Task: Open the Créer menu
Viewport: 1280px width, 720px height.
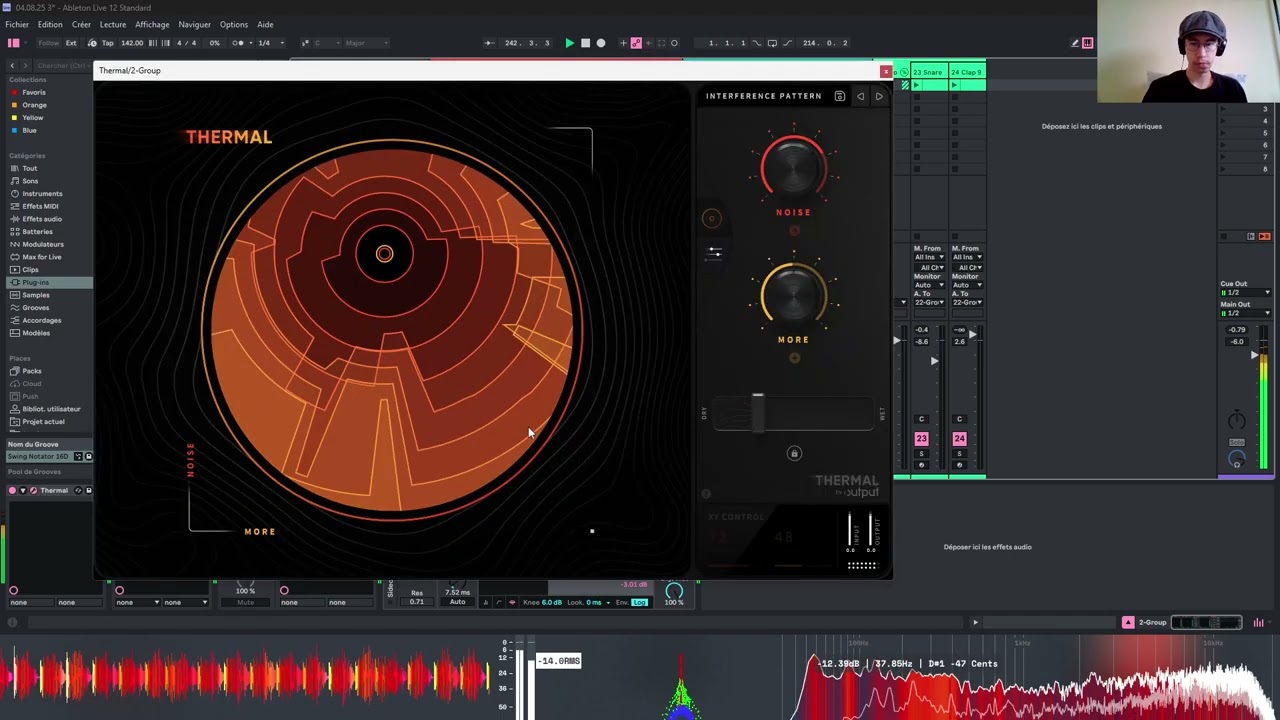Action: (81, 24)
